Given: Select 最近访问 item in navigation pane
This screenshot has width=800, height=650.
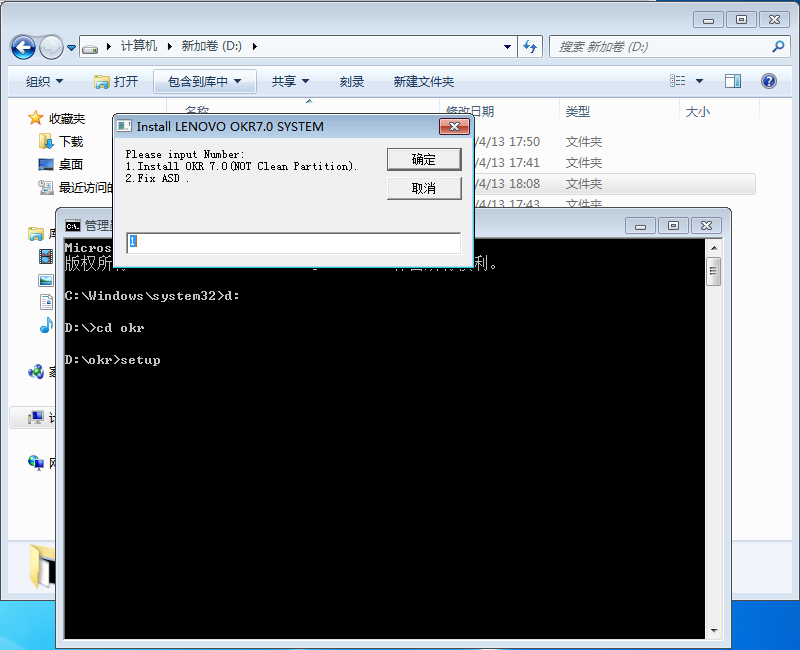Looking at the screenshot, I should click(x=75, y=188).
